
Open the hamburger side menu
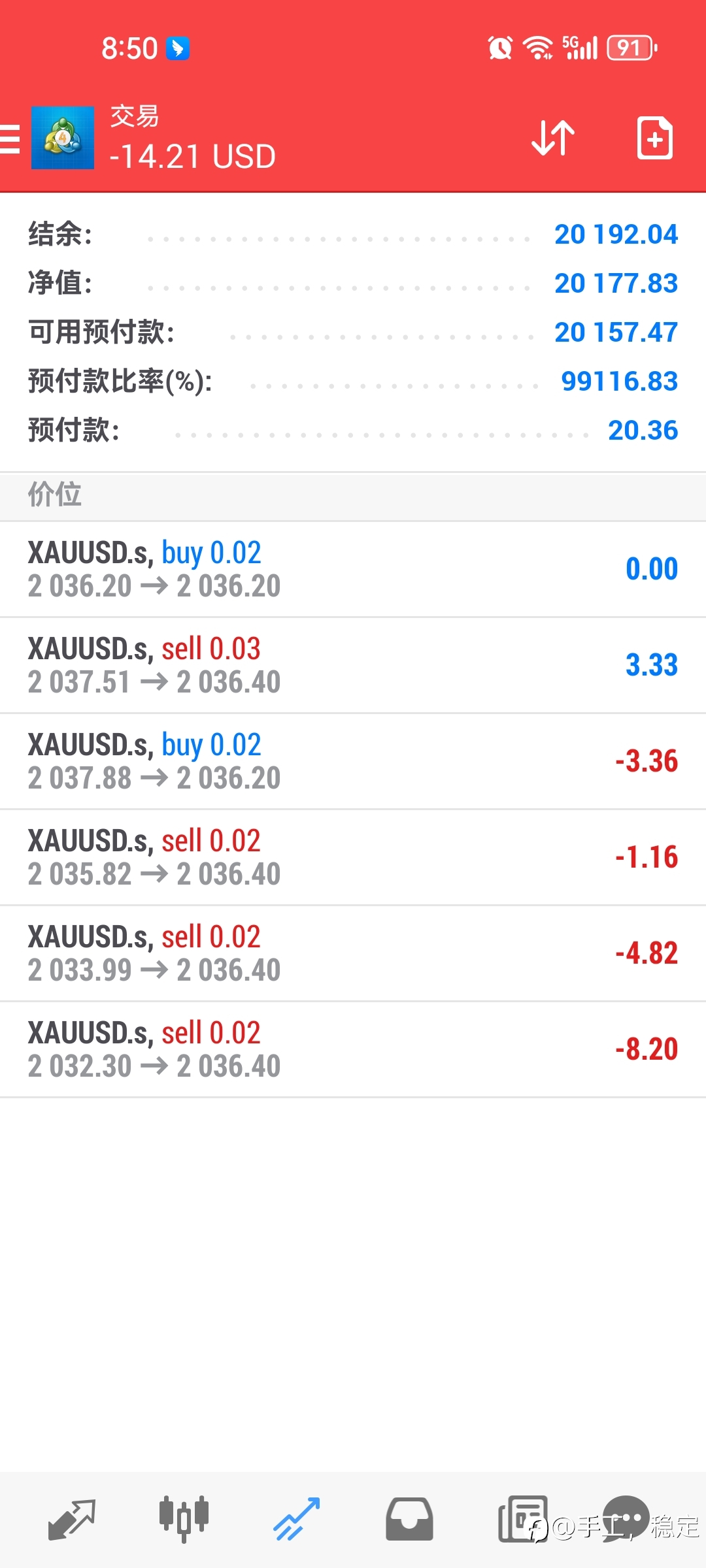click(9, 139)
